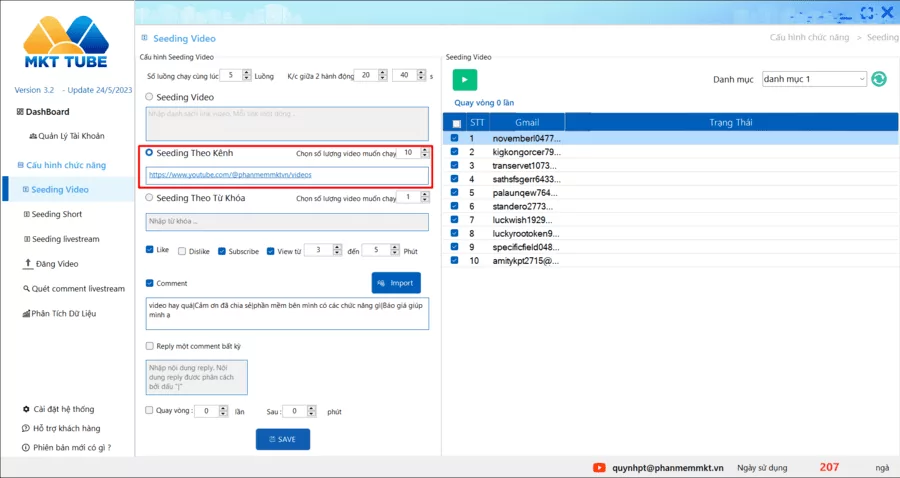Select the luckwish1929 row
Viewport: 900px width, 478px height.
click(670, 220)
